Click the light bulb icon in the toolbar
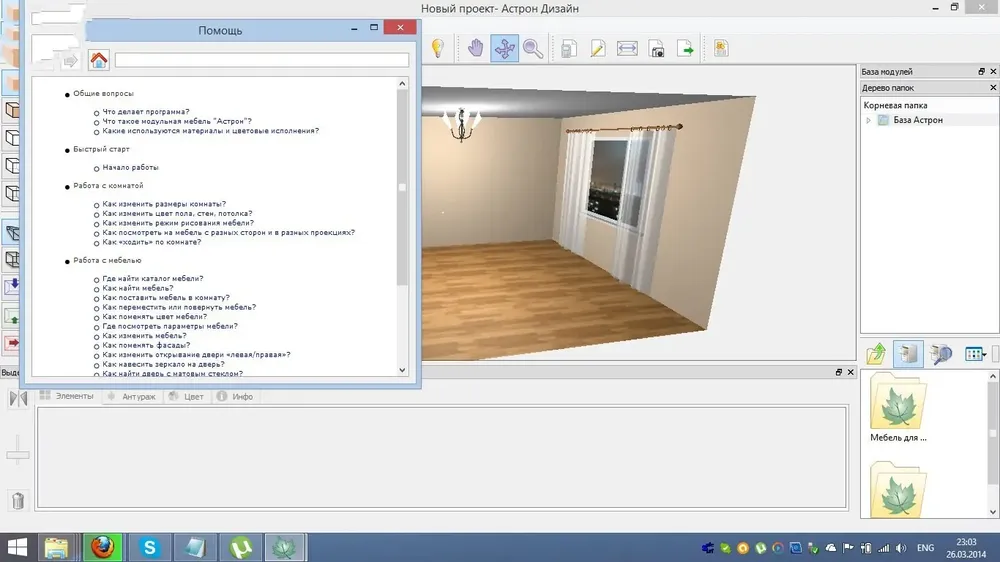The height and width of the screenshot is (562, 1000). coord(438,48)
